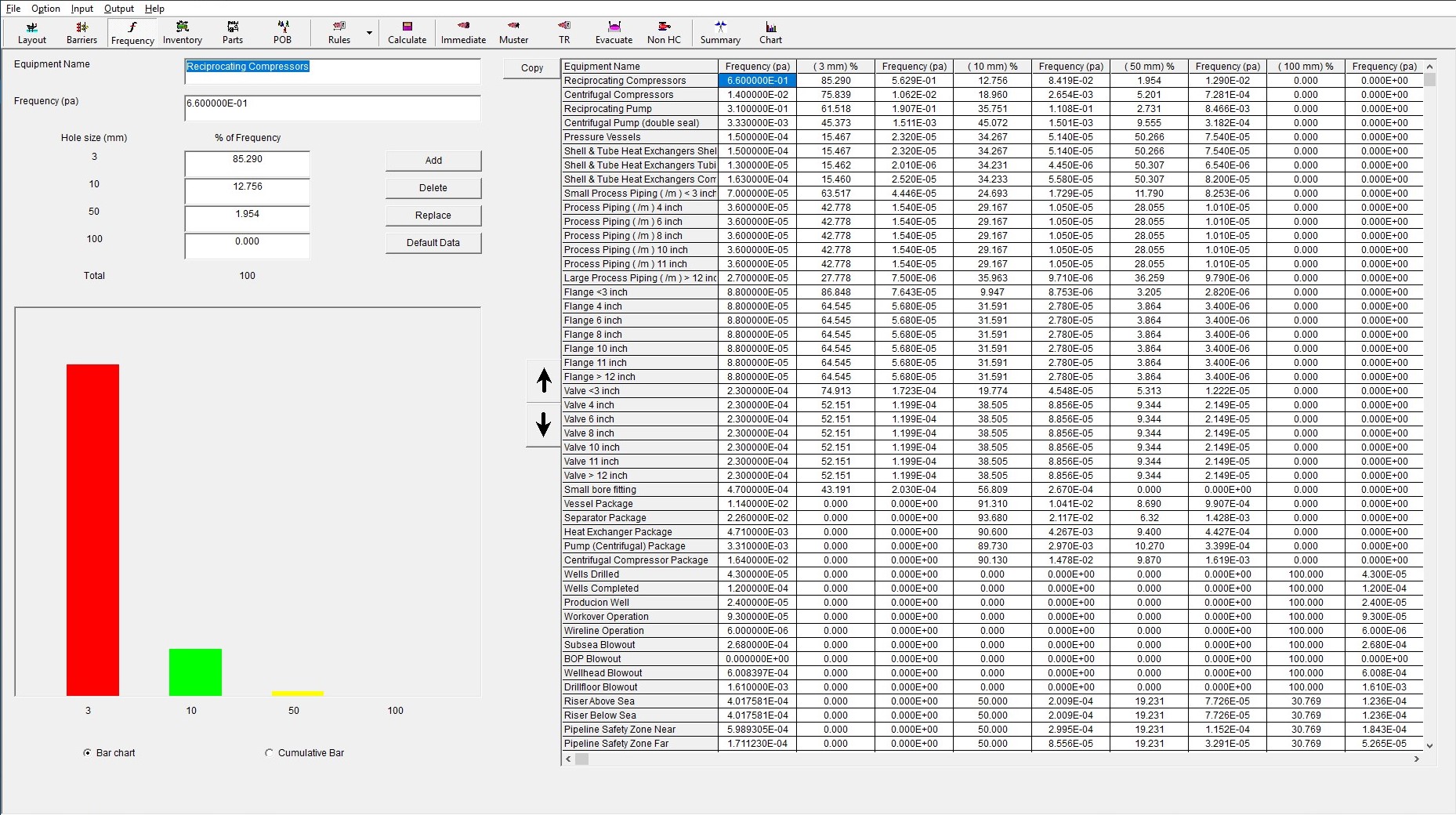
Task: Open the File menu
Action: coord(13,9)
